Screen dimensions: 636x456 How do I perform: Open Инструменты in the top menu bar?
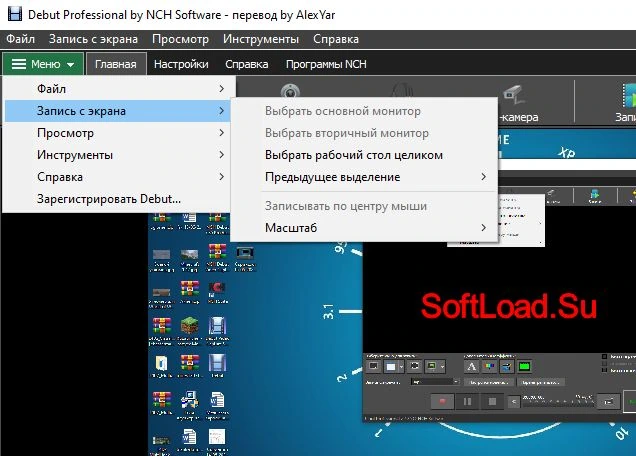pos(261,39)
